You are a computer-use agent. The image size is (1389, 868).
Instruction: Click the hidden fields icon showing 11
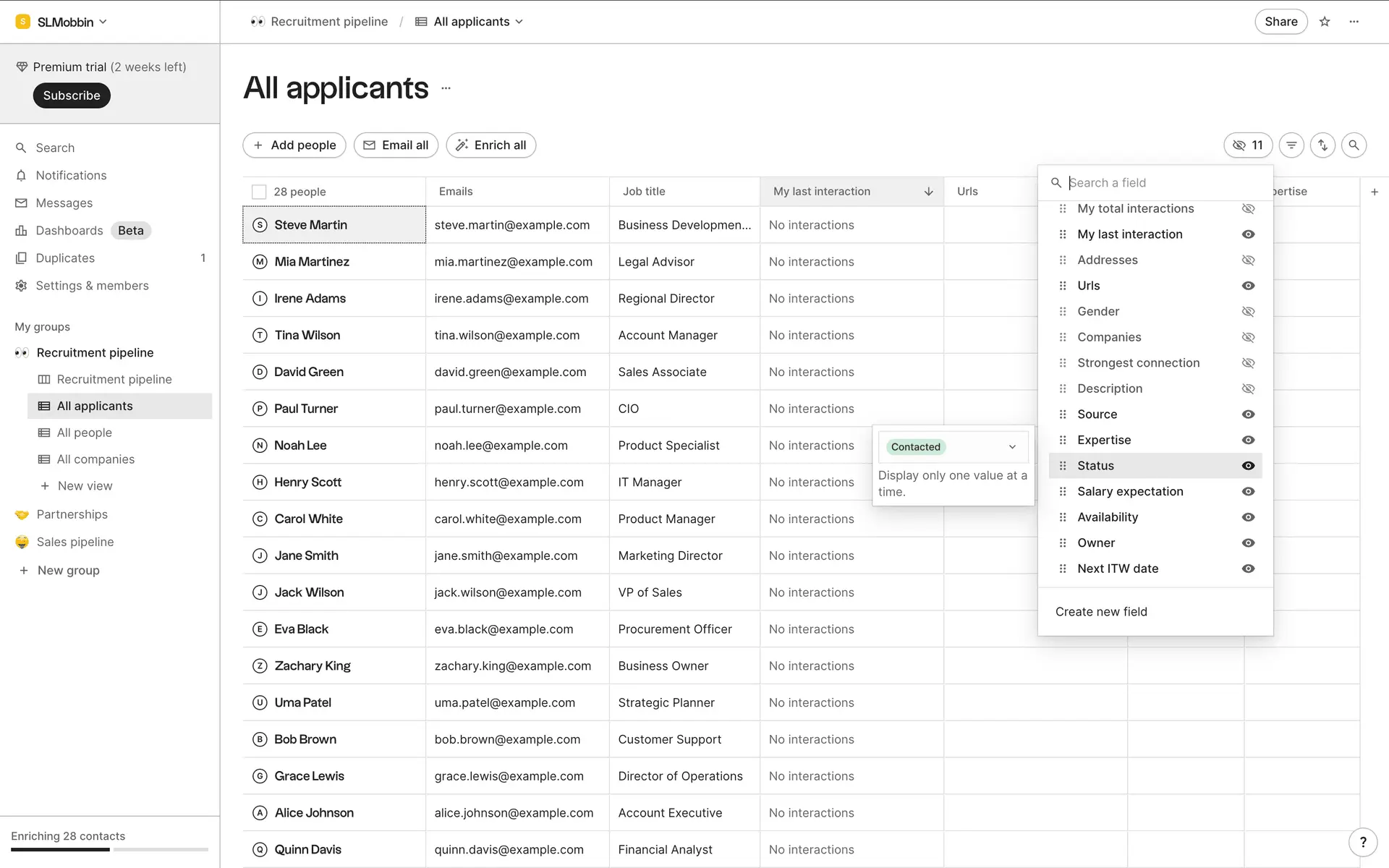point(1248,145)
